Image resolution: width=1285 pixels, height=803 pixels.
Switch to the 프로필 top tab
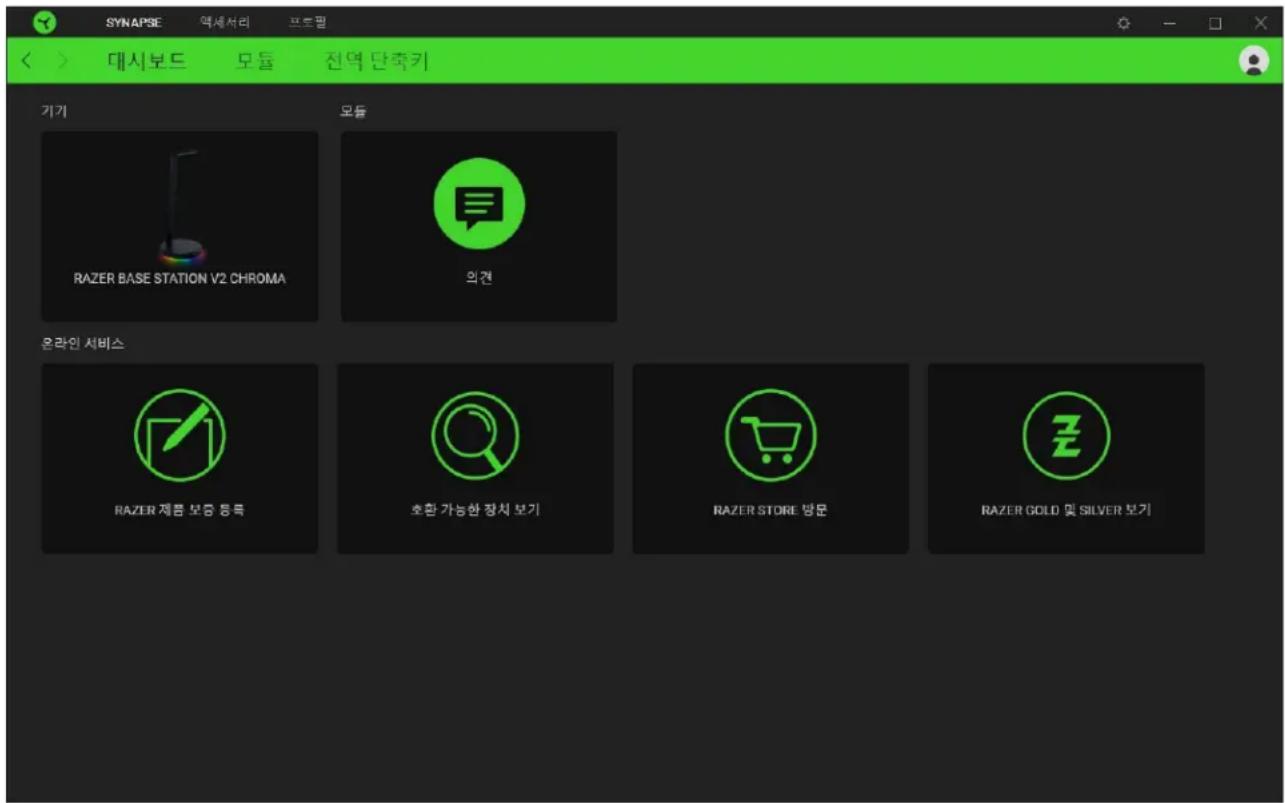[308, 22]
